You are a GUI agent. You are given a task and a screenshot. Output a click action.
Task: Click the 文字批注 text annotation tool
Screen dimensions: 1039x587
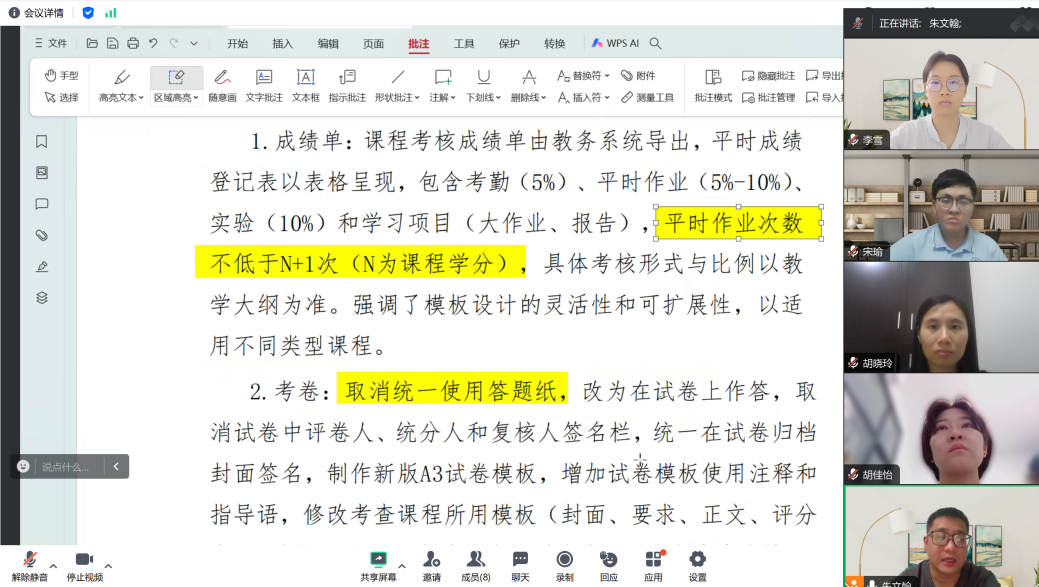264,85
